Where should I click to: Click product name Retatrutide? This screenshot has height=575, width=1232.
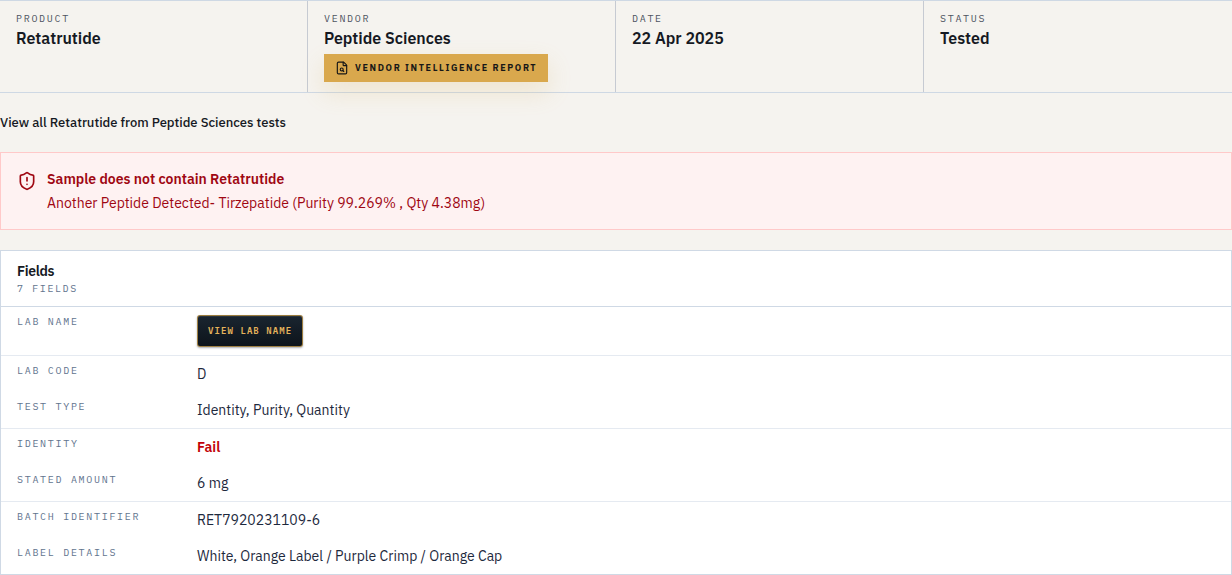tap(58, 39)
